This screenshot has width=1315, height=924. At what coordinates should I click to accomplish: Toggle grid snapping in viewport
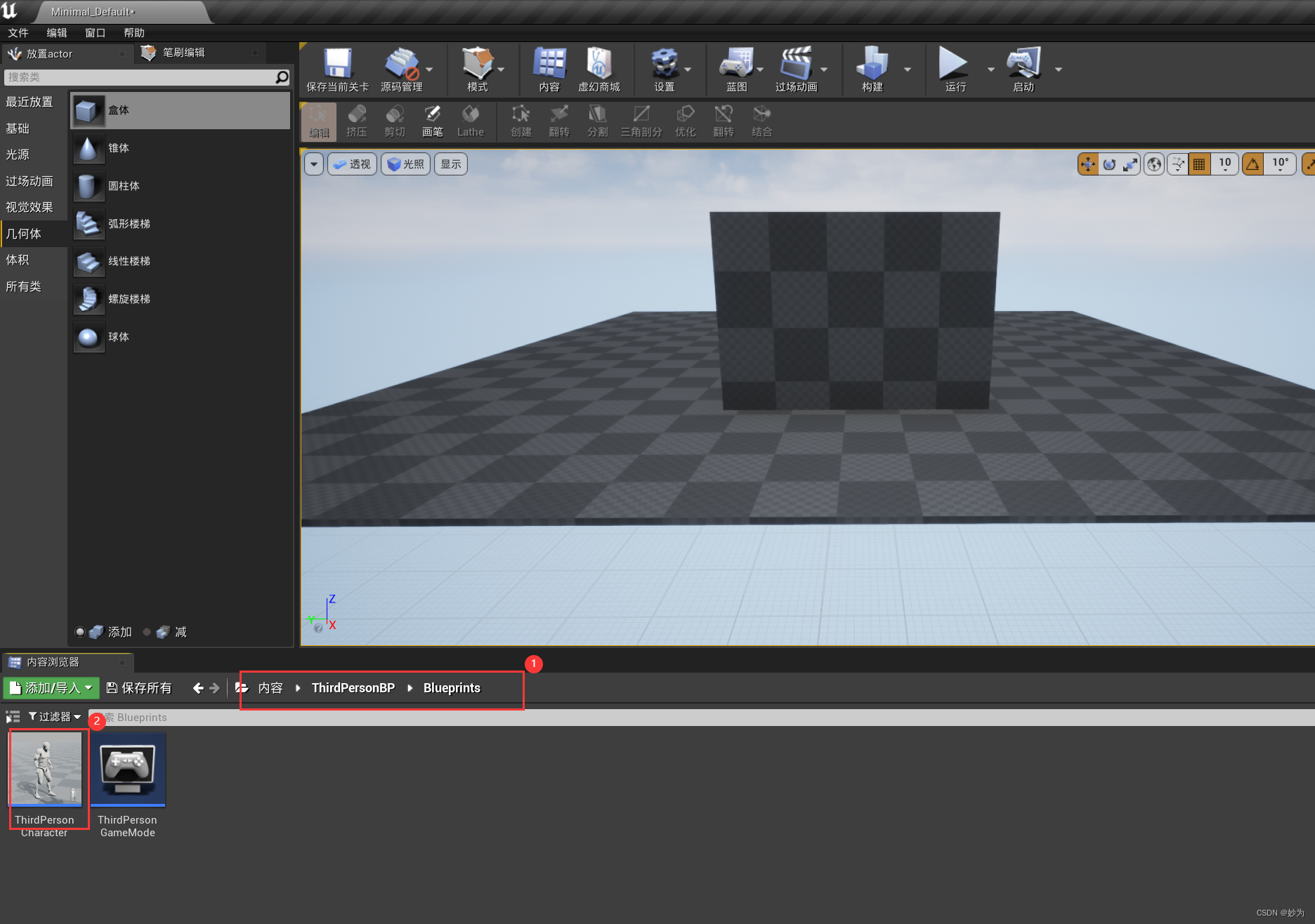1199,164
